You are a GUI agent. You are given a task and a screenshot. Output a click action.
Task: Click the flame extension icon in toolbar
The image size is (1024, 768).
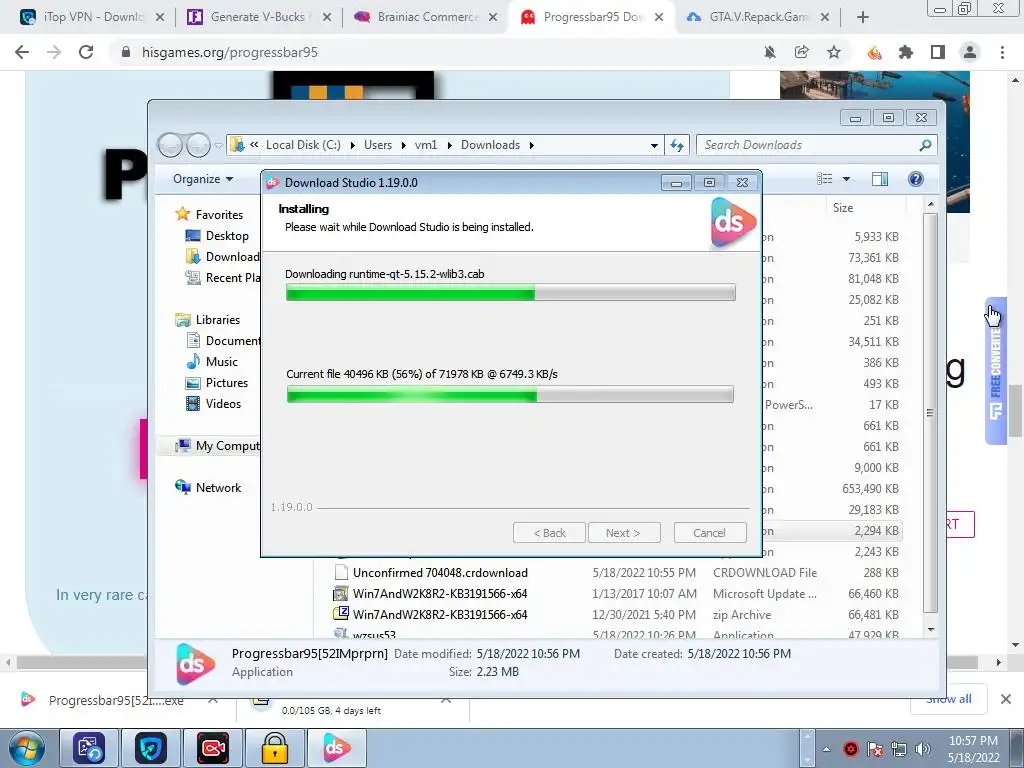pos(874,52)
